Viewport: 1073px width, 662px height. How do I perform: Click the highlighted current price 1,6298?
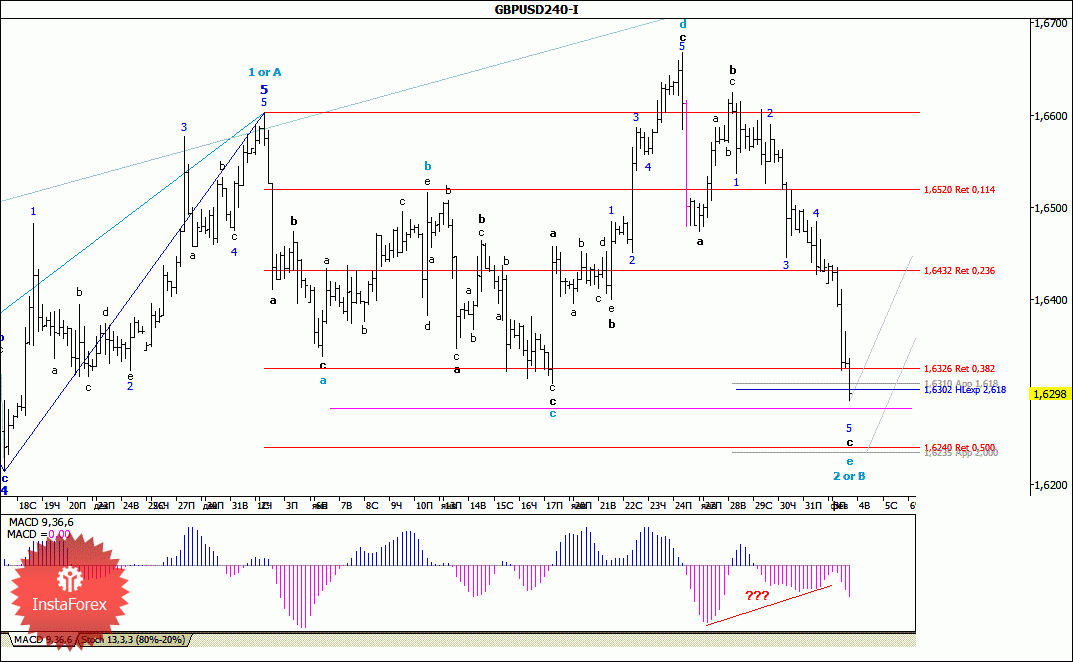pyautogui.click(x=1050, y=394)
